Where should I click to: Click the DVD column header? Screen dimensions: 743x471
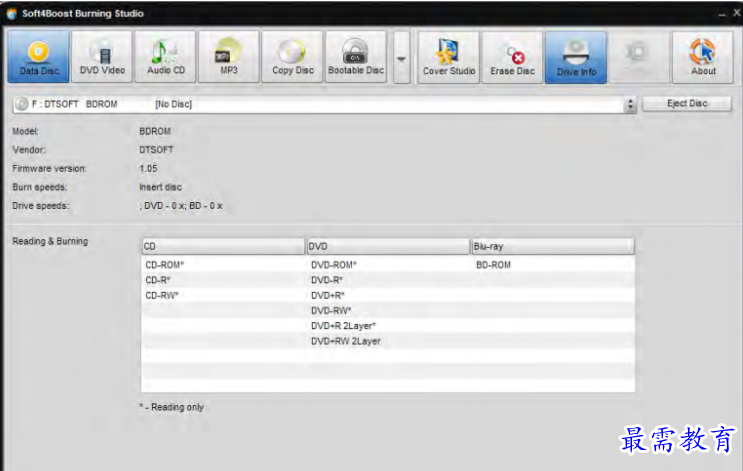click(x=388, y=246)
